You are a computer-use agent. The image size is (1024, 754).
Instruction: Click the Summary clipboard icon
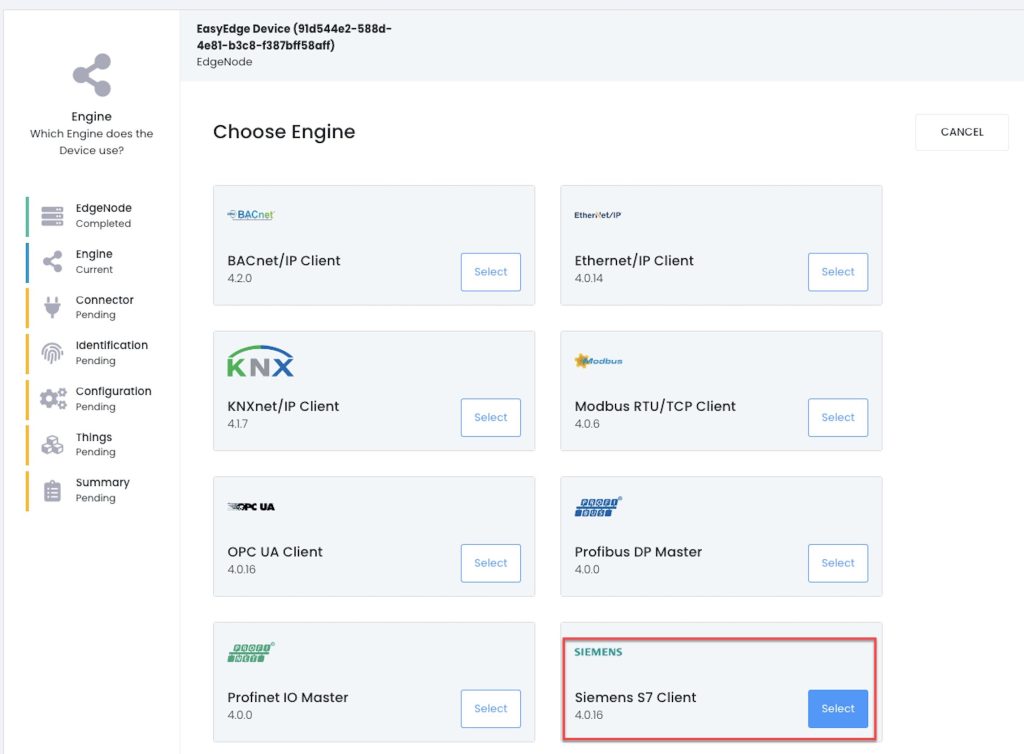click(x=52, y=490)
